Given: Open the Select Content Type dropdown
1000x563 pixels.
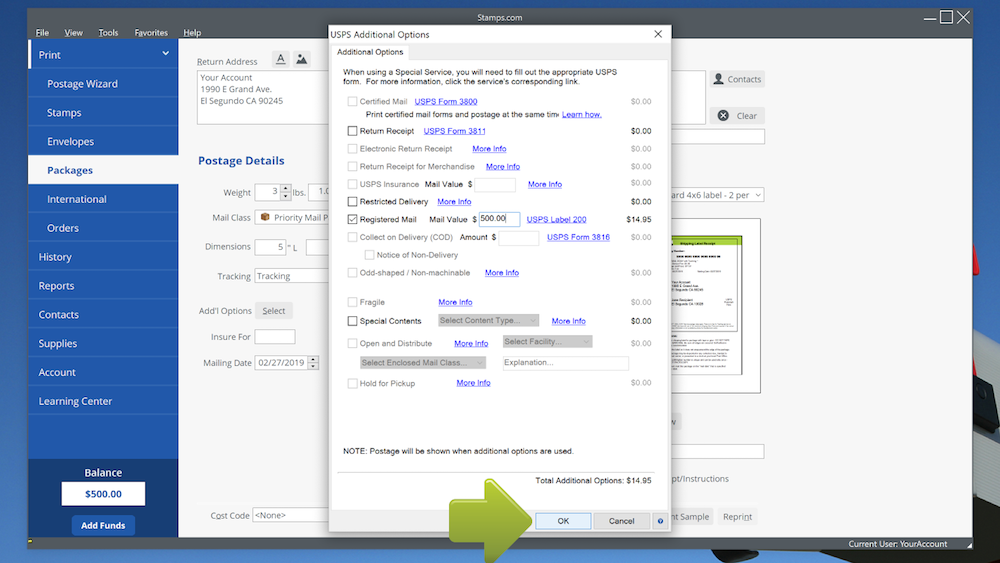Looking at the screenshot, I should point(489,320).
